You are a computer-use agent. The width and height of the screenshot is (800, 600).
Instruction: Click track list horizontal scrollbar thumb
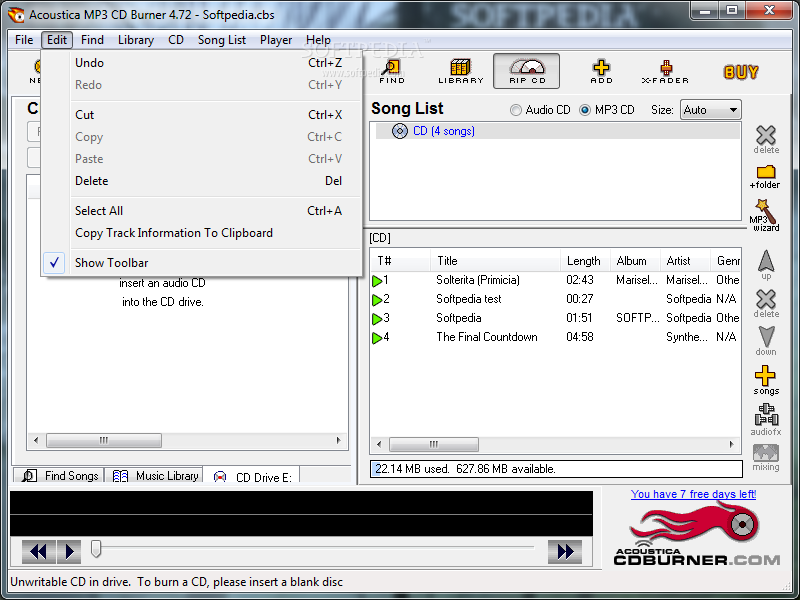click(x=434, y=444)
